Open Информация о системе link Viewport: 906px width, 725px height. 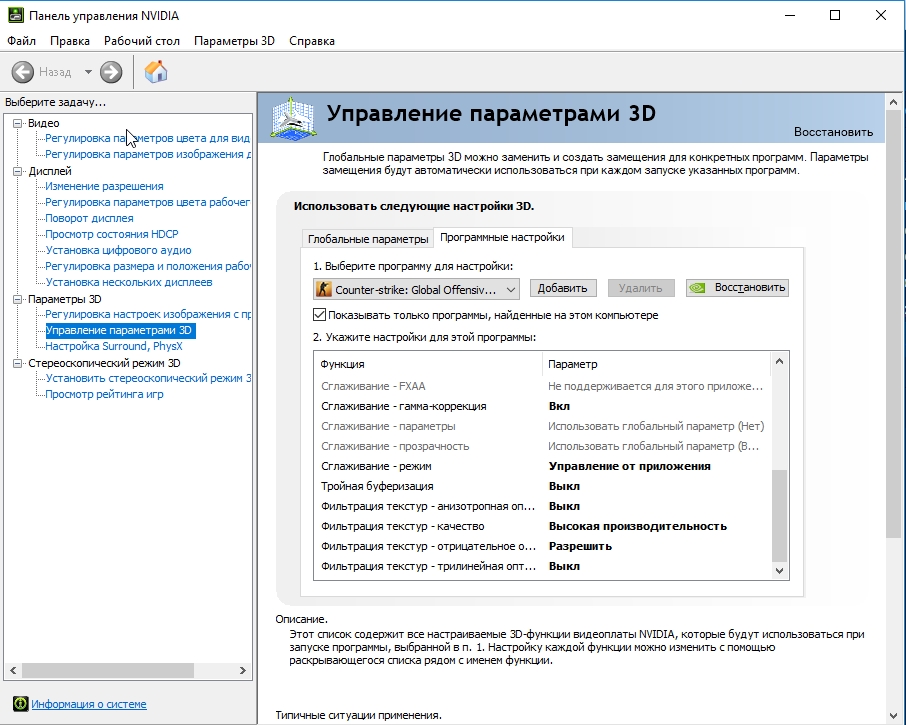pyautogui.click(x=88, y=704)
